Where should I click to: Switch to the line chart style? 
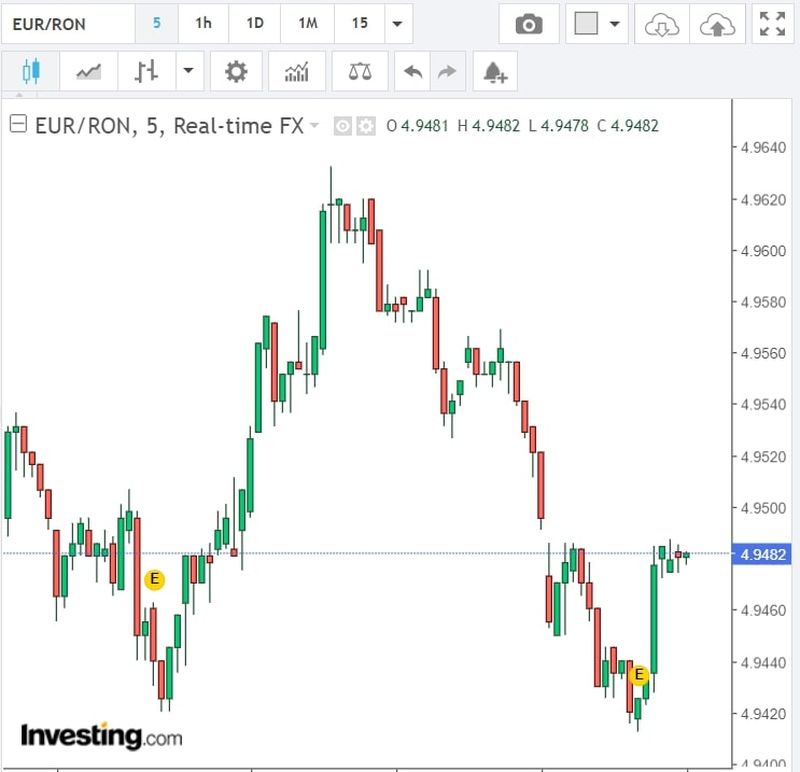point(88,72)
